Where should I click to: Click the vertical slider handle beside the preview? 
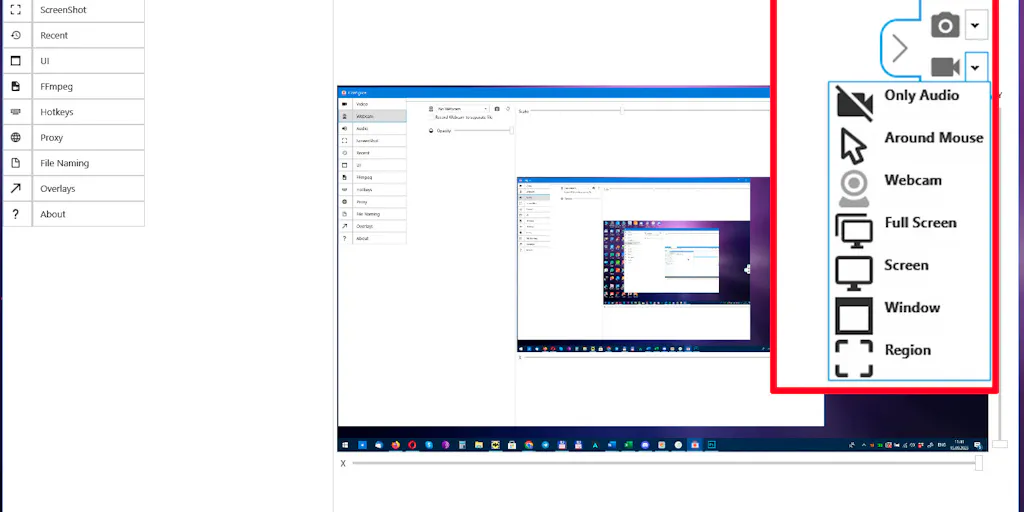1000,444
